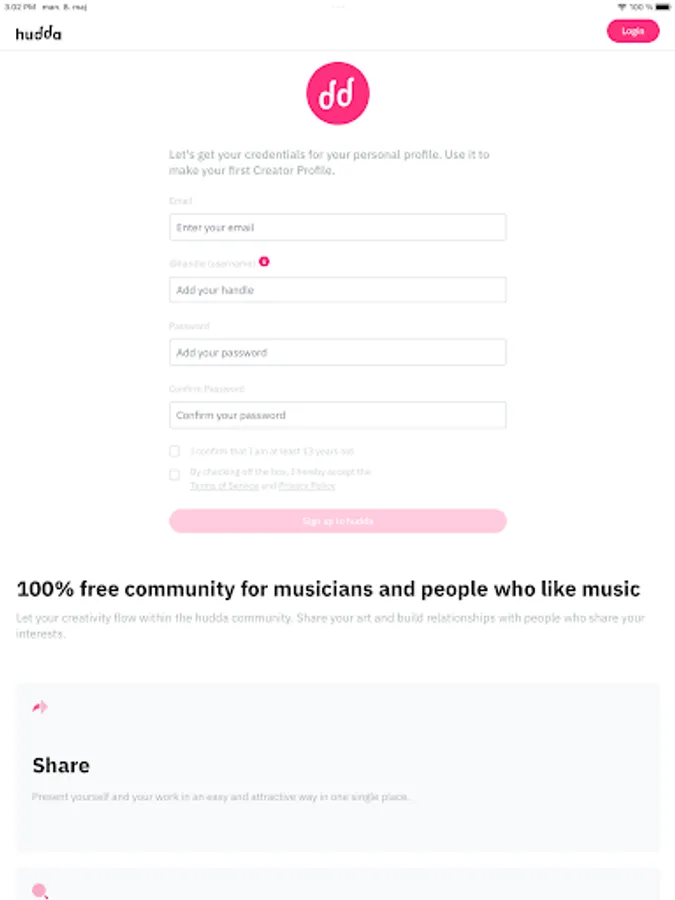Image resolution: width=675 pixels, height=900 pixels.
Task: Click the pink magnifier search icon
Action: click(x=40, y=890)
